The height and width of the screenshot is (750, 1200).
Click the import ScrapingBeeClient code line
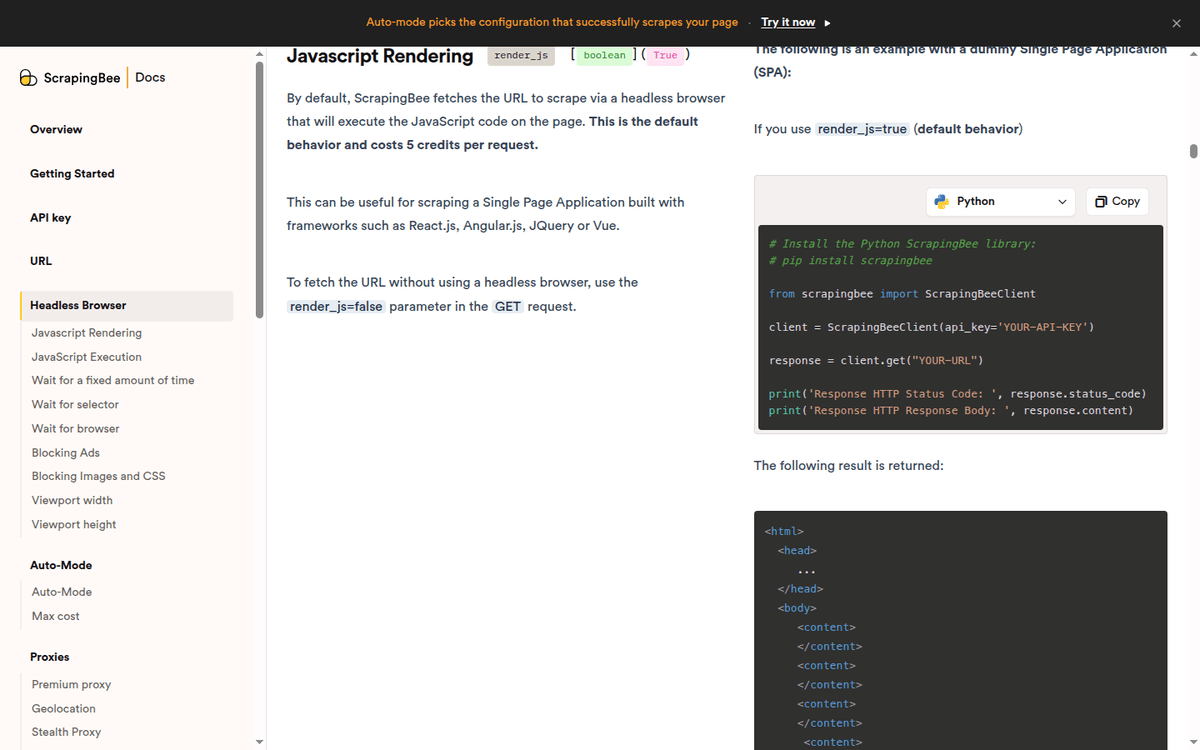[x=902, y=294]
